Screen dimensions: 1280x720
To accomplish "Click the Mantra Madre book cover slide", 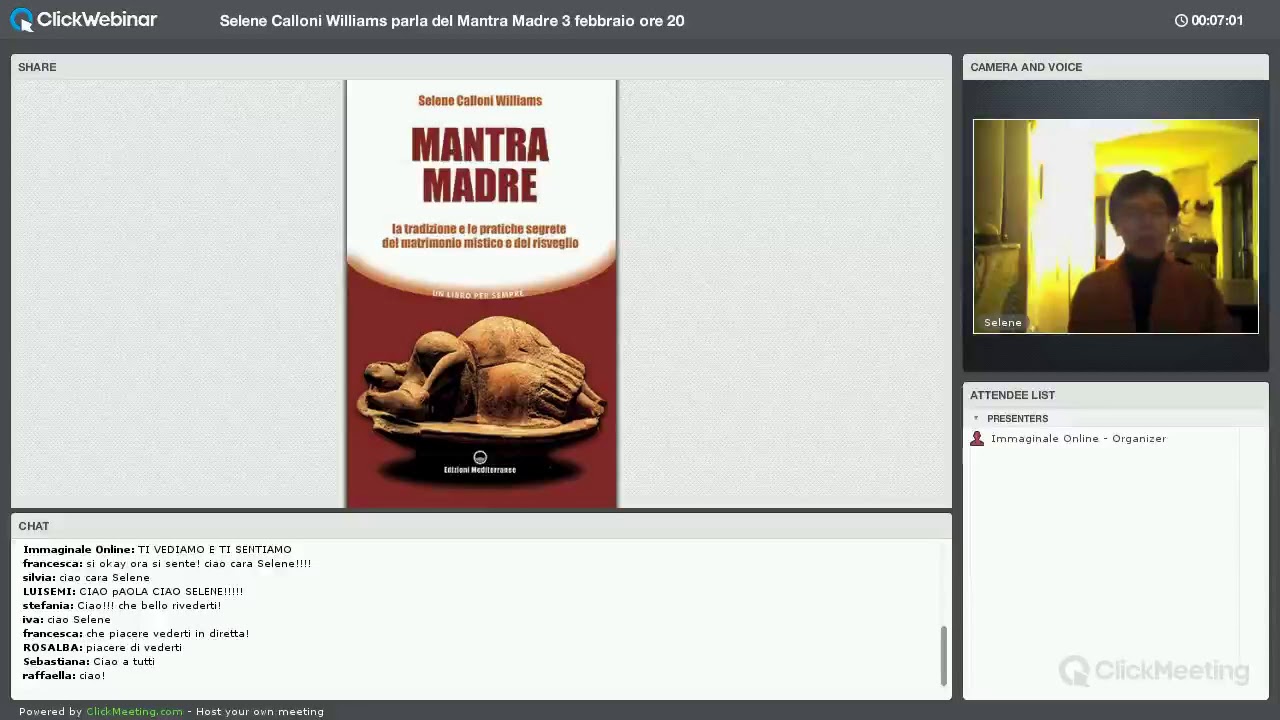I will click(481, 294).
